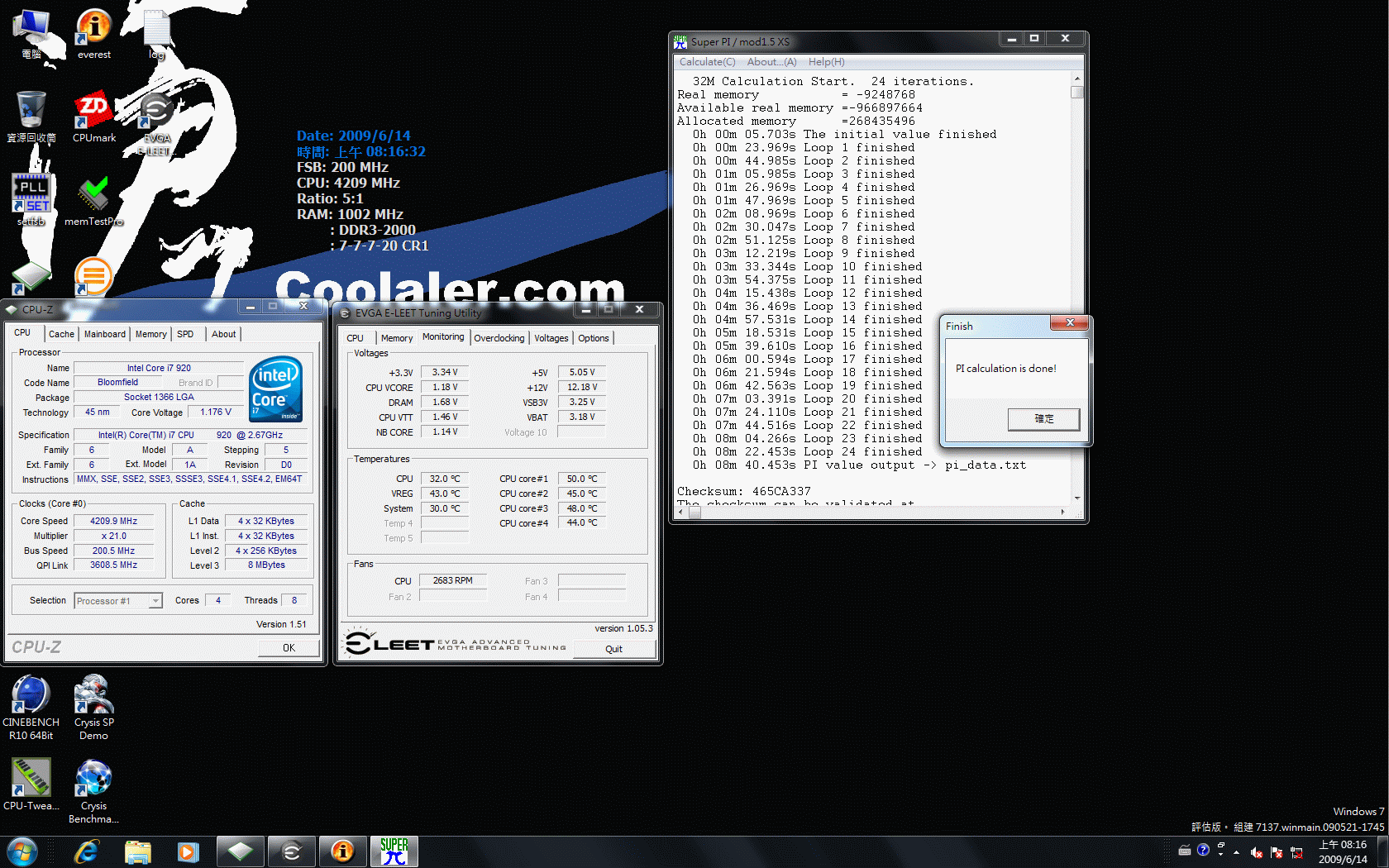Open the About tab in CPU-Z
Screen dimensions: 1389x868
pyautogui.click(x=223, y=334)
